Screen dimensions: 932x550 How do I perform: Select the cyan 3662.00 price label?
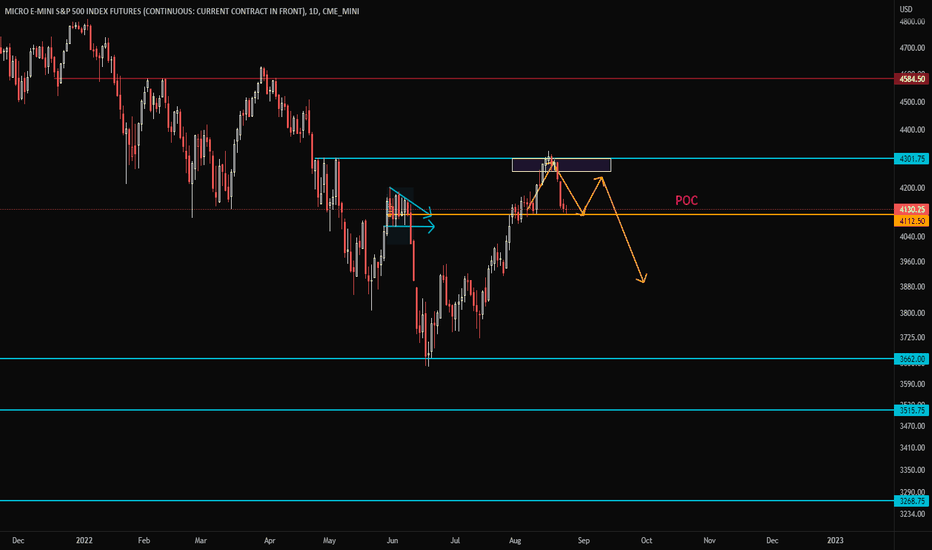click(x=912, y=359)
